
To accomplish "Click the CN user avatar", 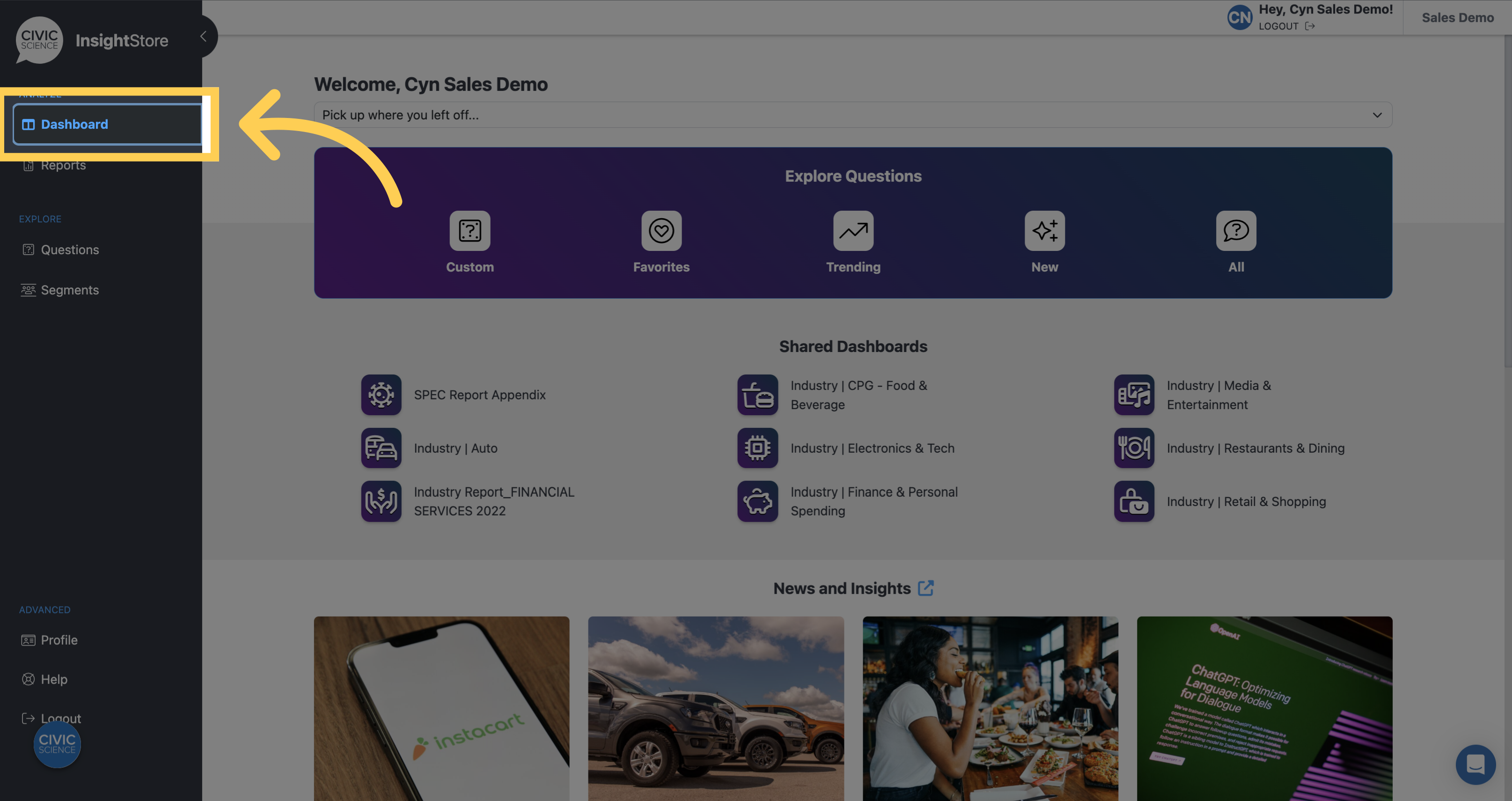I will pyautogui.click(x=1239, y=18).
